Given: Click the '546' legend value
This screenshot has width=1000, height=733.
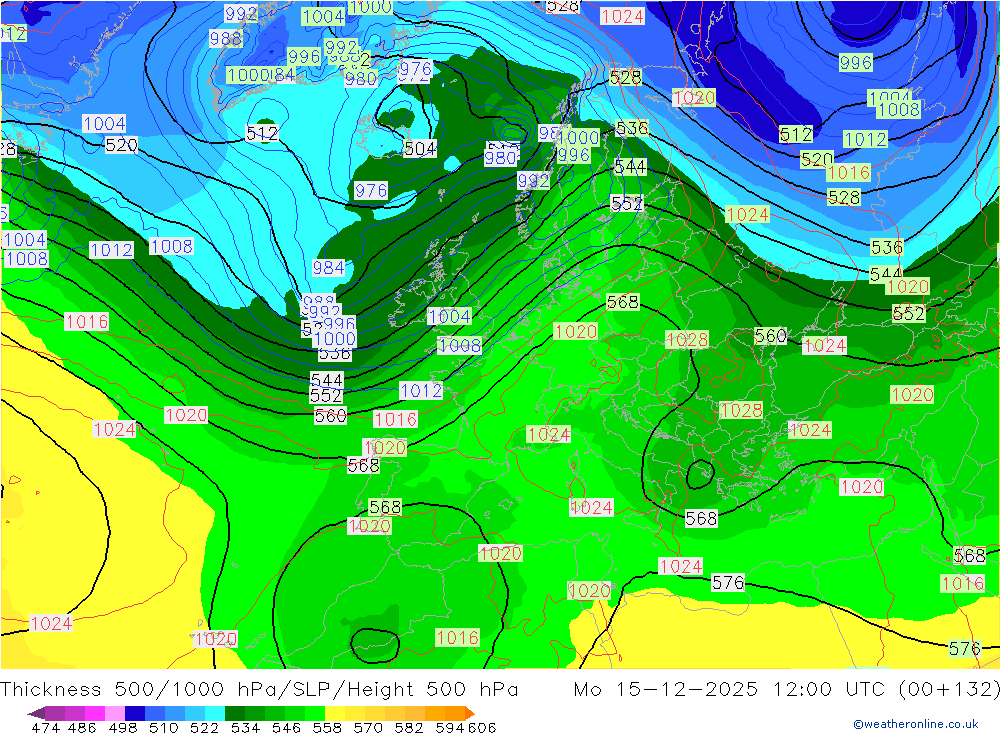Looking at the screenshot, I should coord(286,727).
